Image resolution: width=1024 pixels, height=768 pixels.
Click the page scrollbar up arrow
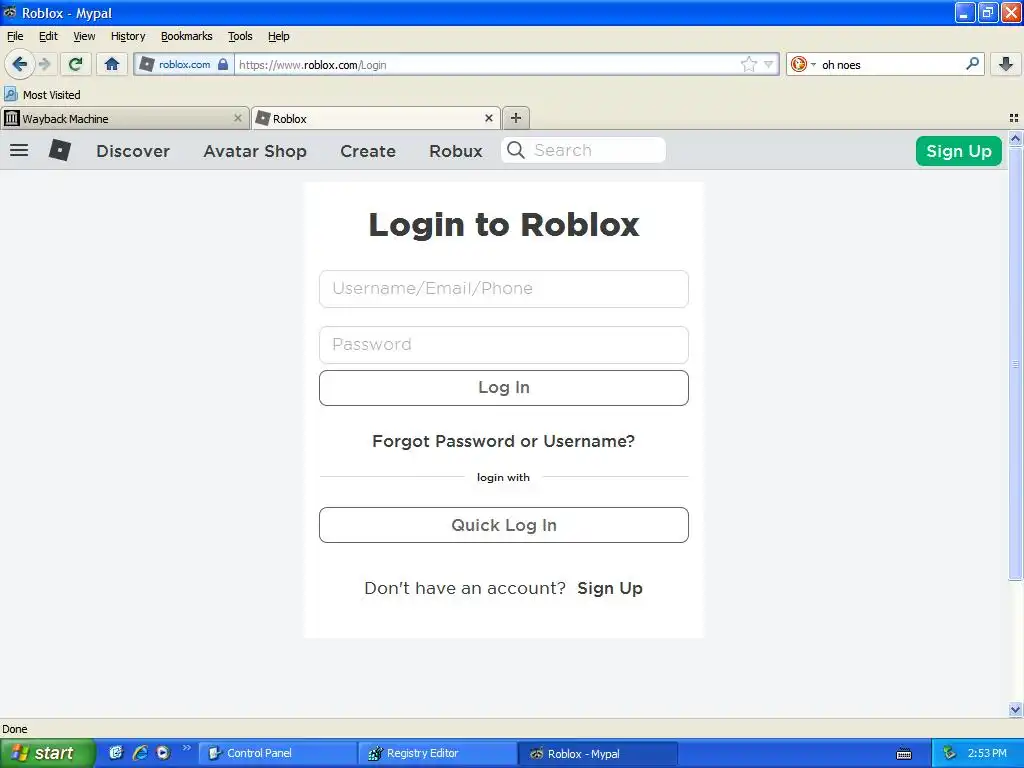[x=1015, y=138]
